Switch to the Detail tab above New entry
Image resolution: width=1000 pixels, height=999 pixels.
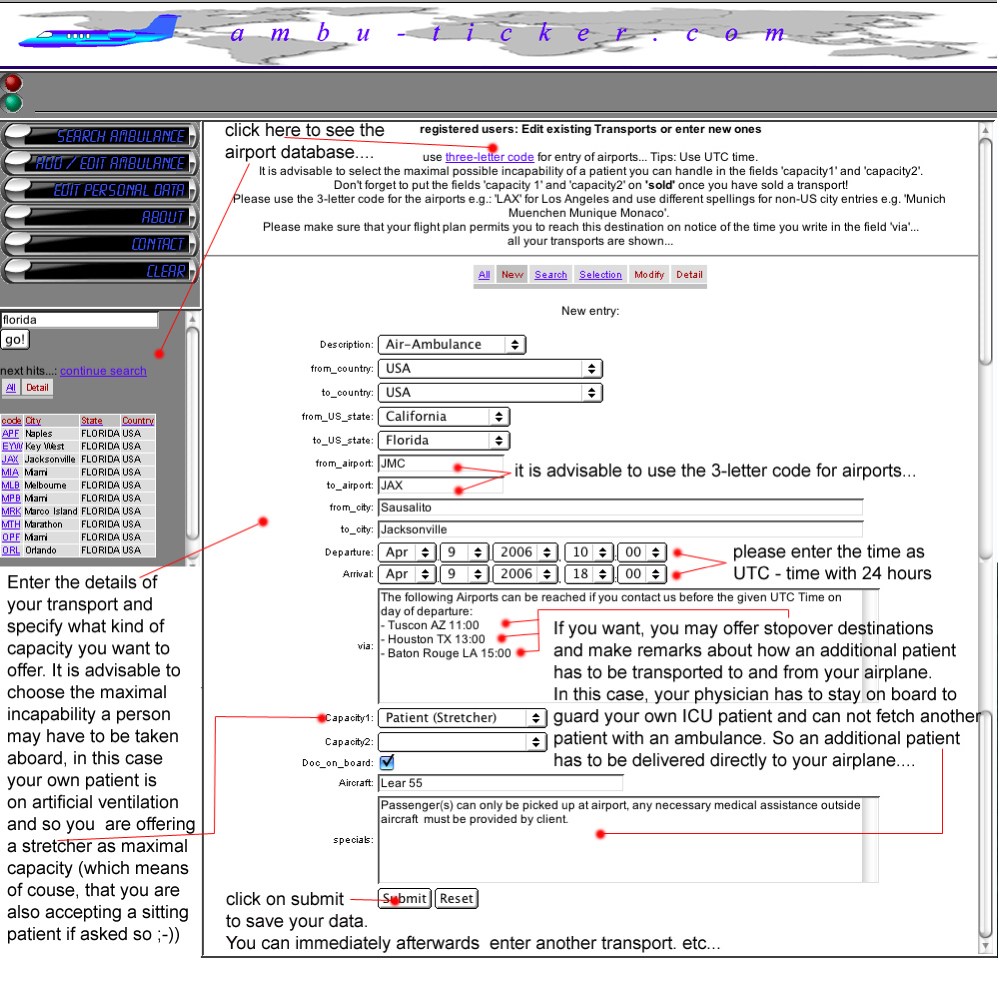[689, 274]
